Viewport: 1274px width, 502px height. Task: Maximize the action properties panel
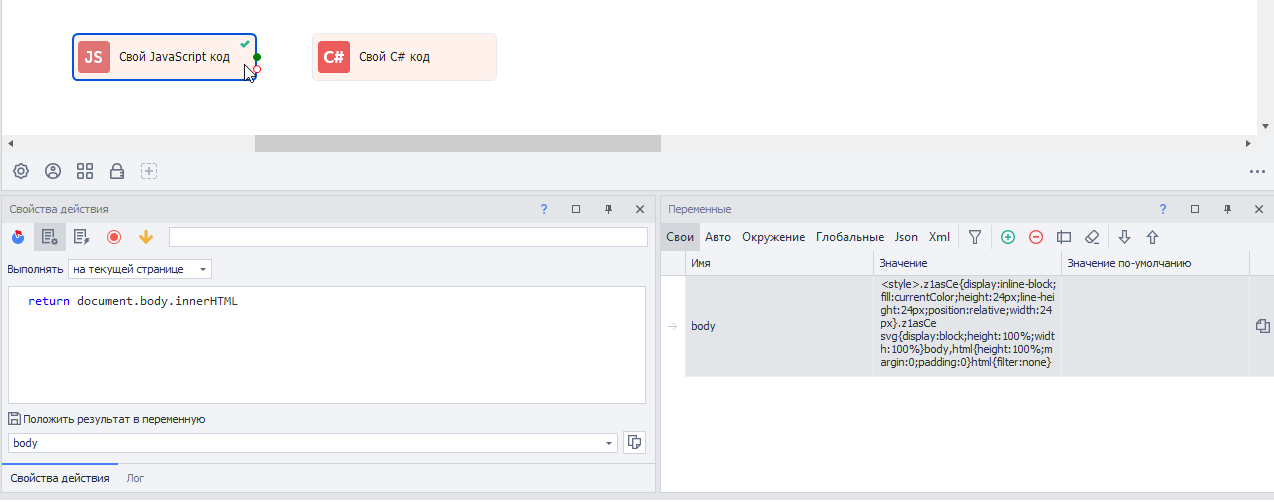click(x=576, y=209)
